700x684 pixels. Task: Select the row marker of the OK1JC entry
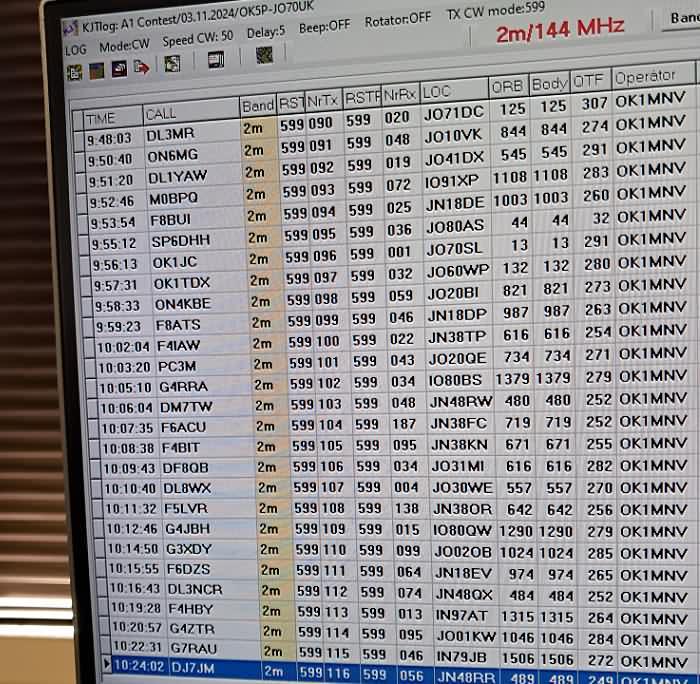tap(85, 265)
